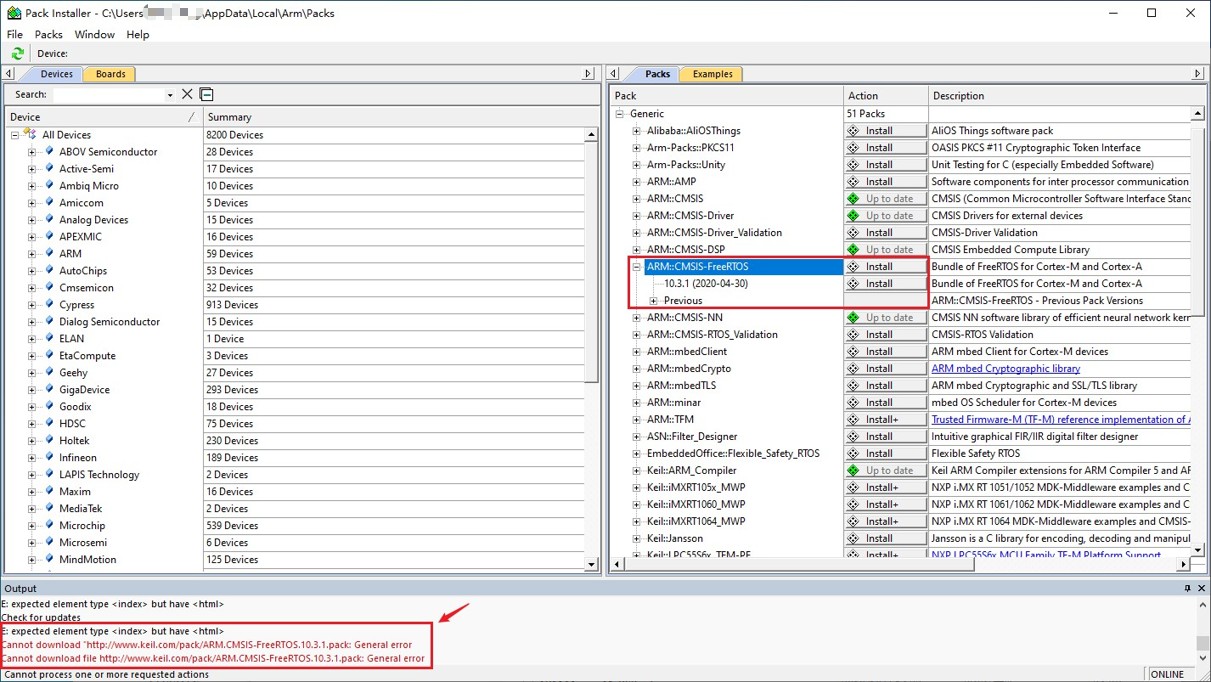This screenshot has height=682, width=1211.
Task: Expand the Keil::ARM_Compiler pack node
Action: pyautogui.click(x=637, y=471)
